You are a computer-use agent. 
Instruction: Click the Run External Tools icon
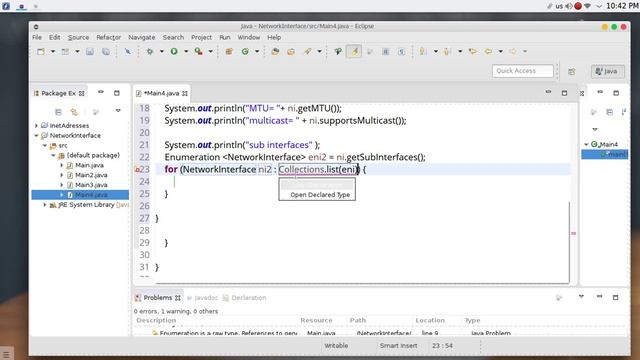[198, 51]
